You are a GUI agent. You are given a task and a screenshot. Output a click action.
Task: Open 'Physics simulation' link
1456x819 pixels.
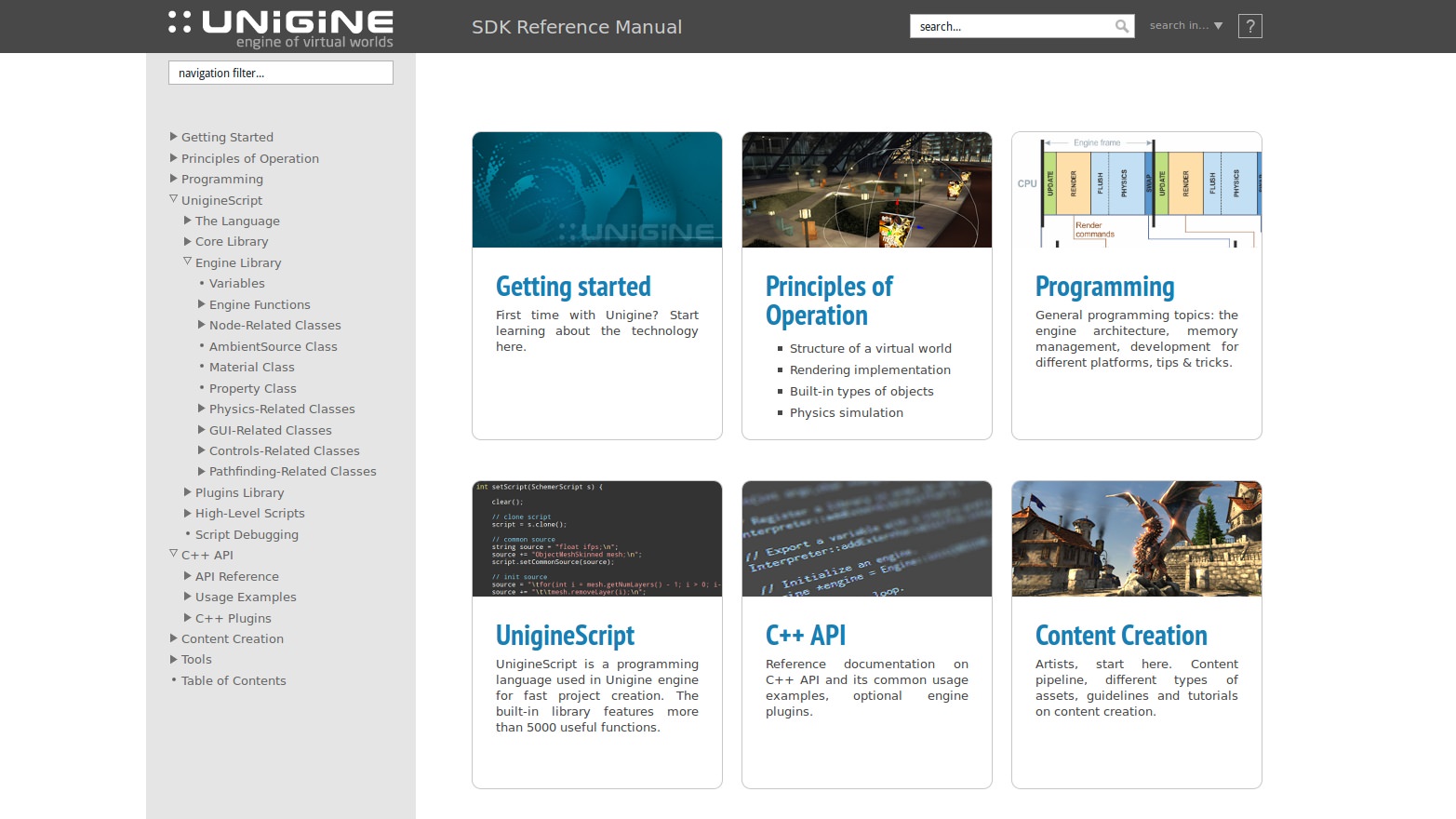pyautogui.click(x=847, y=412)
